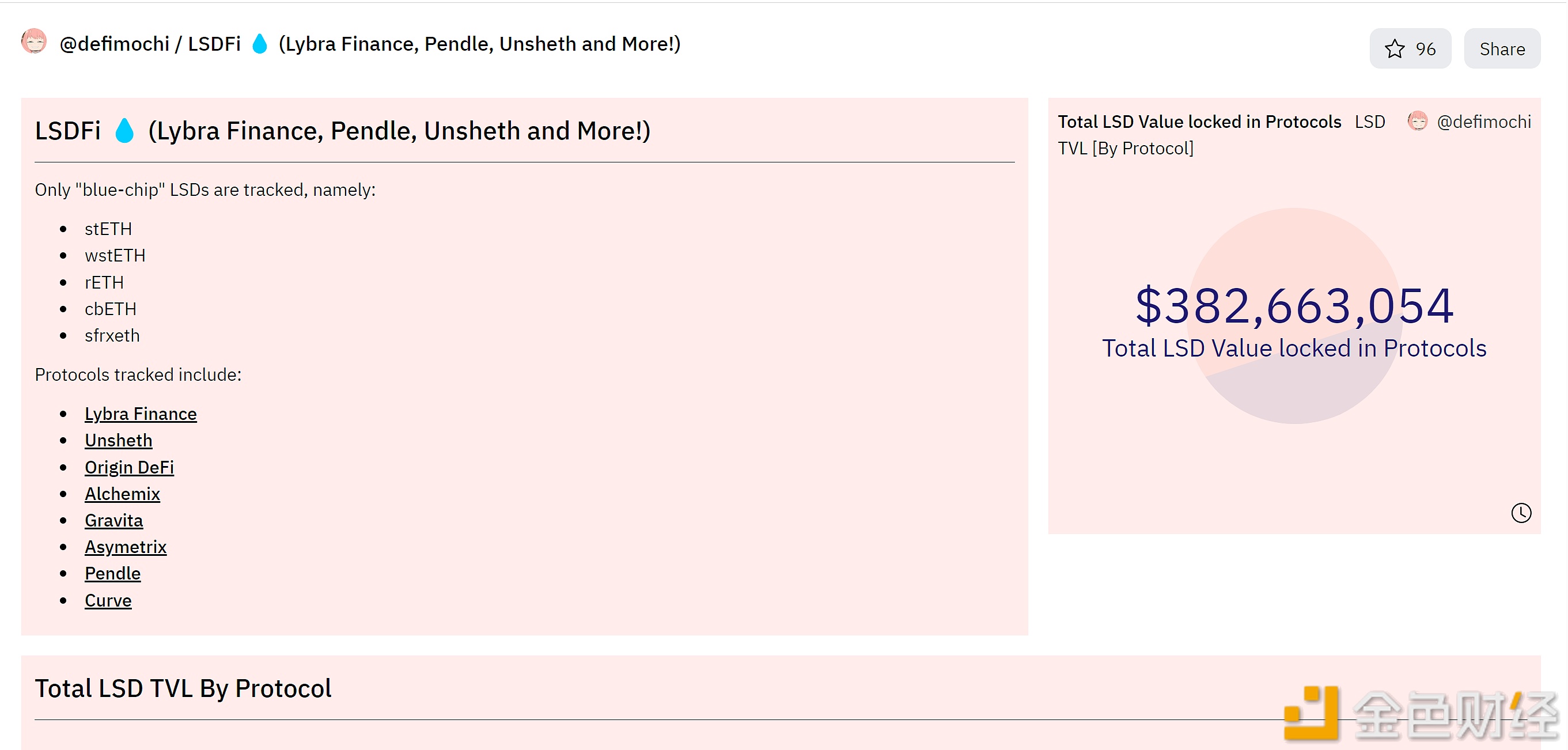Go to the Pendle link
Screen dimensions: 1568x750
click(112, 574)
